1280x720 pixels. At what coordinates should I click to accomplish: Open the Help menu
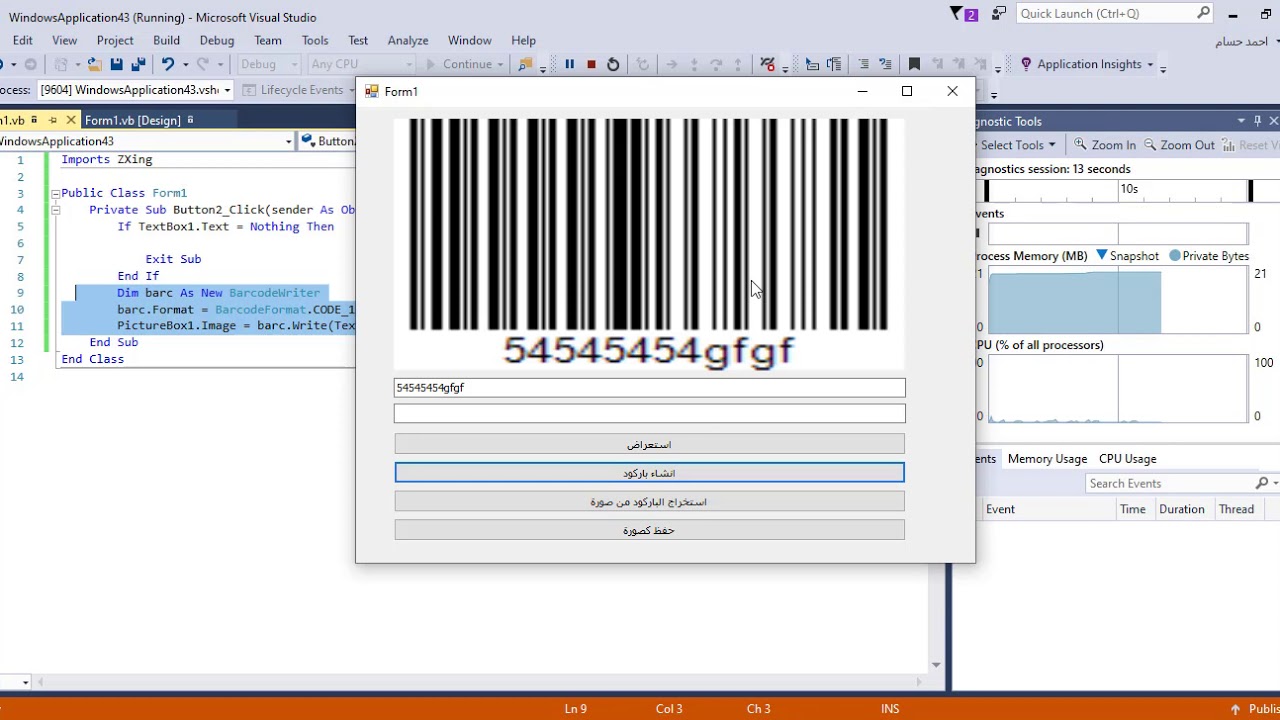point(523,40)
